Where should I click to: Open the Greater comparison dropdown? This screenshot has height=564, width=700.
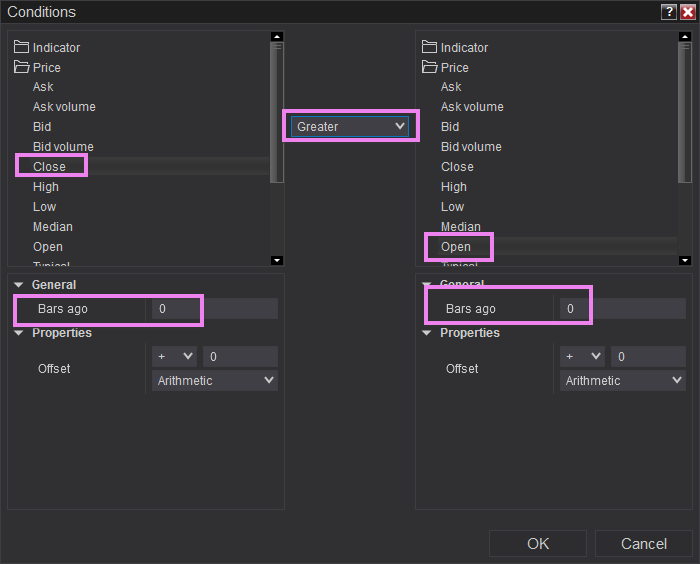[350, 126]
